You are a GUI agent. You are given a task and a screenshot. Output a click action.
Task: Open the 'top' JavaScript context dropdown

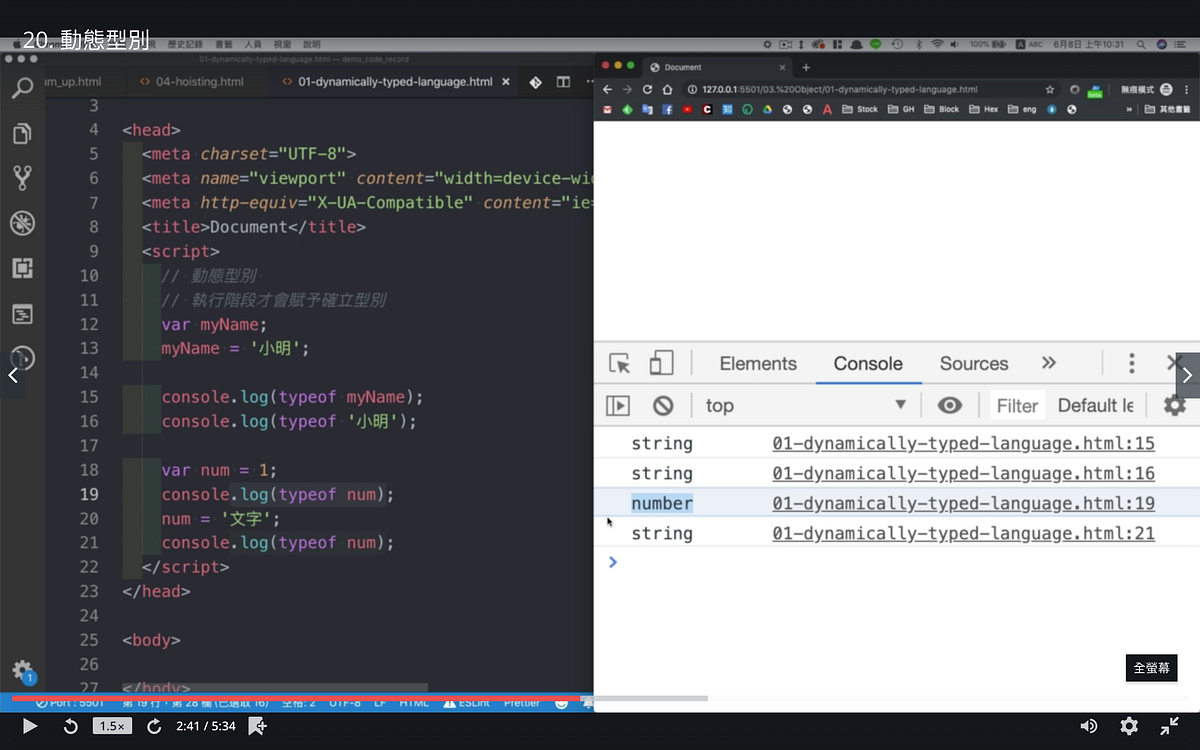coord(806,405)
